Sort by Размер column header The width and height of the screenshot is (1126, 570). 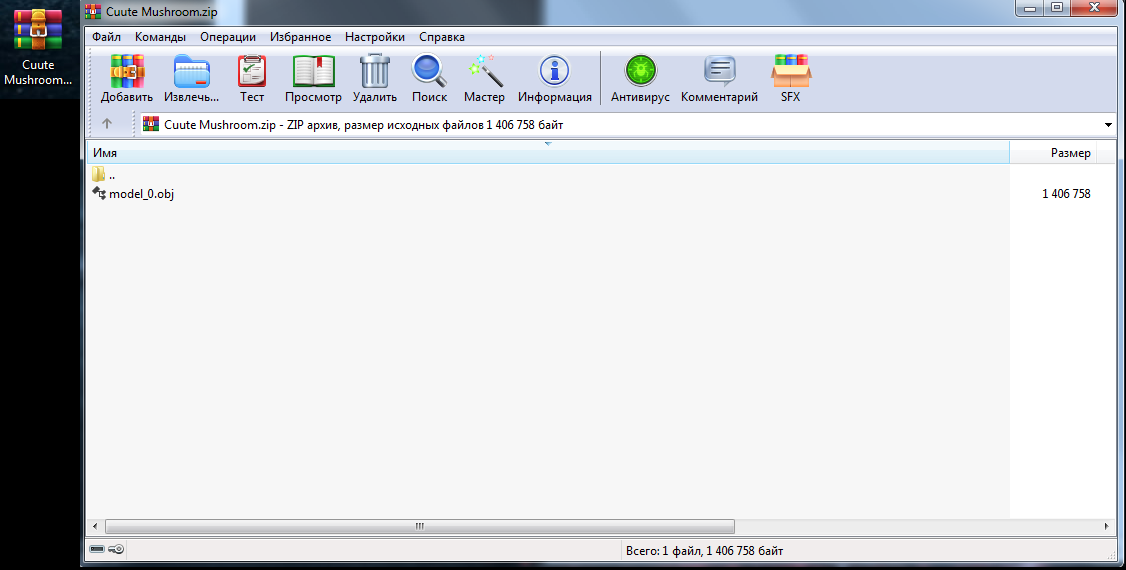coord(1053,152)
